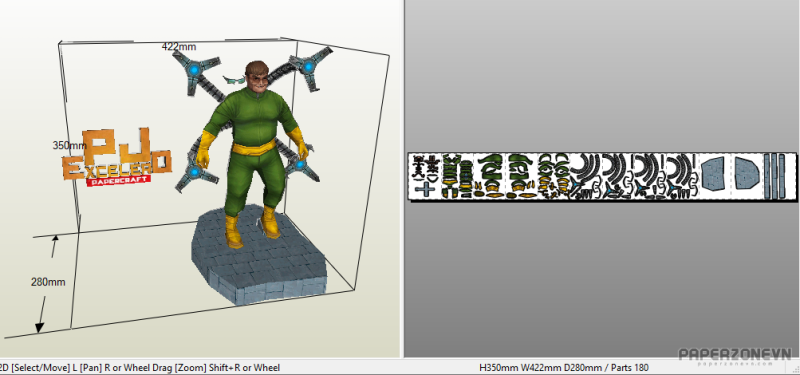
Task: Click the 280mm depth dimension label
Action: point(48,282)
